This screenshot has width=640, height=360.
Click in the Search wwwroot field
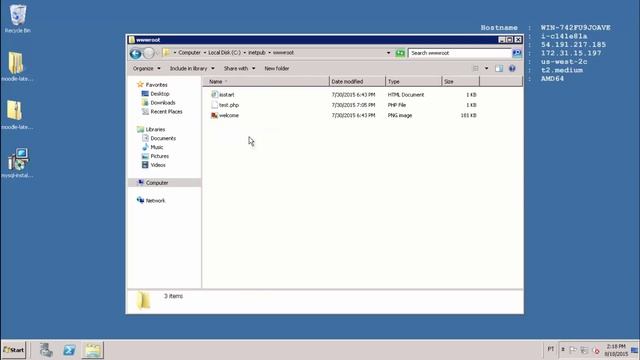point(460,53)
